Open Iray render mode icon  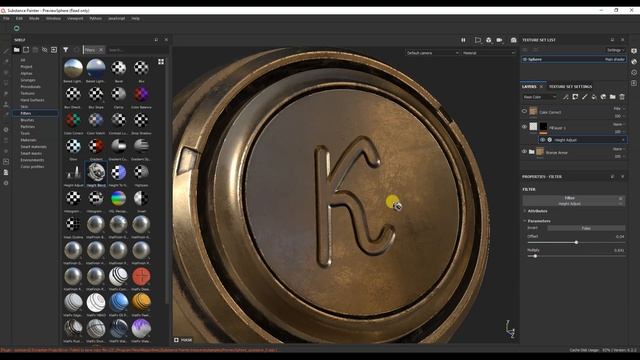[513, 40]
